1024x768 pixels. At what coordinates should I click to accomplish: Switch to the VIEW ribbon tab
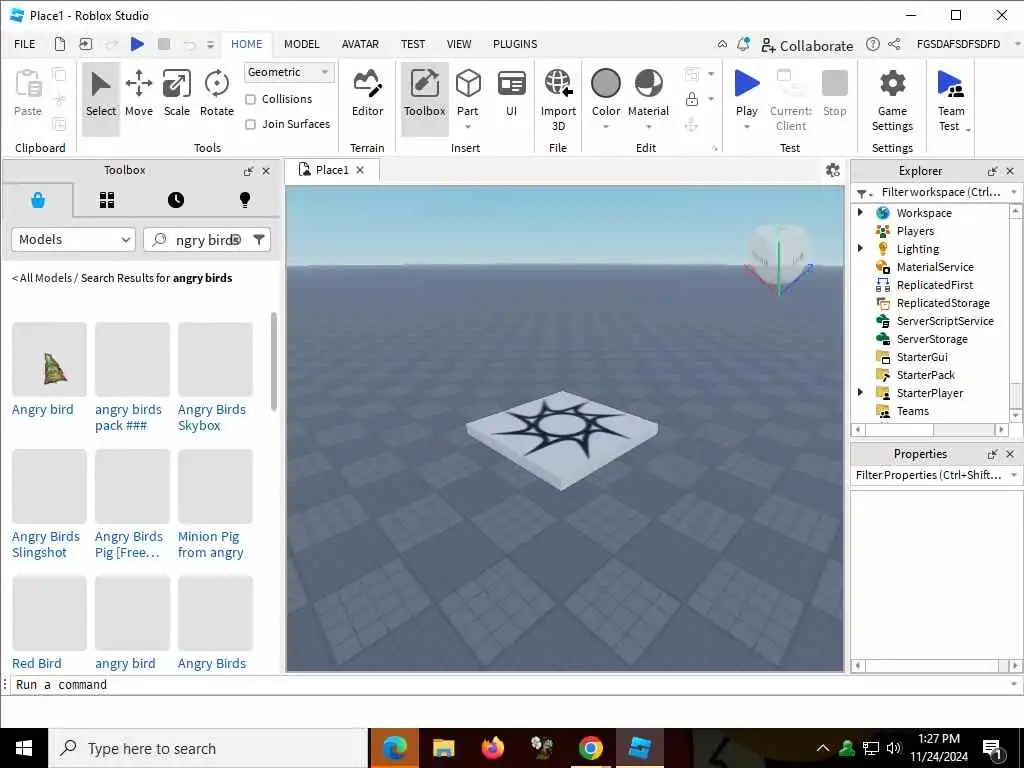(458, 44)
